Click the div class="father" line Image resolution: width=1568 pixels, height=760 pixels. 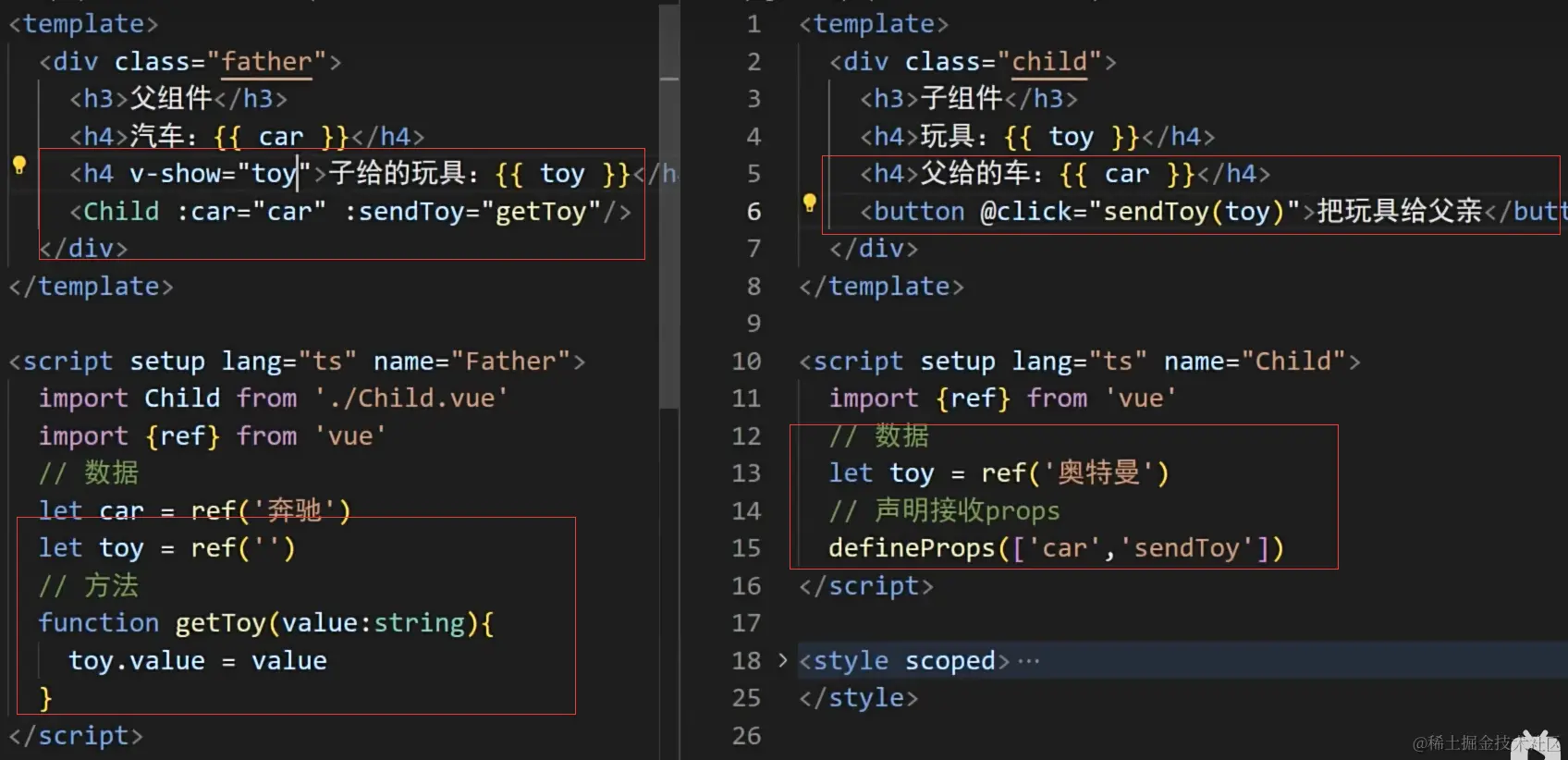190,62
